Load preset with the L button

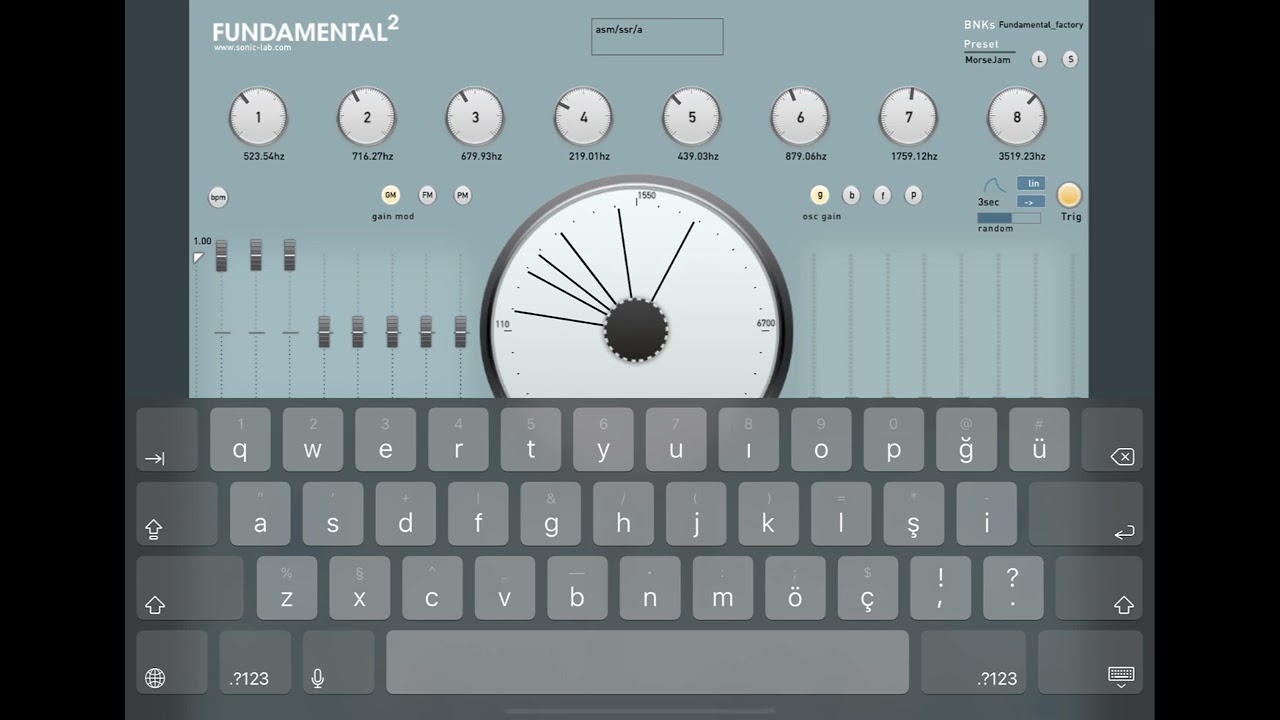(x=1039, y=59)
